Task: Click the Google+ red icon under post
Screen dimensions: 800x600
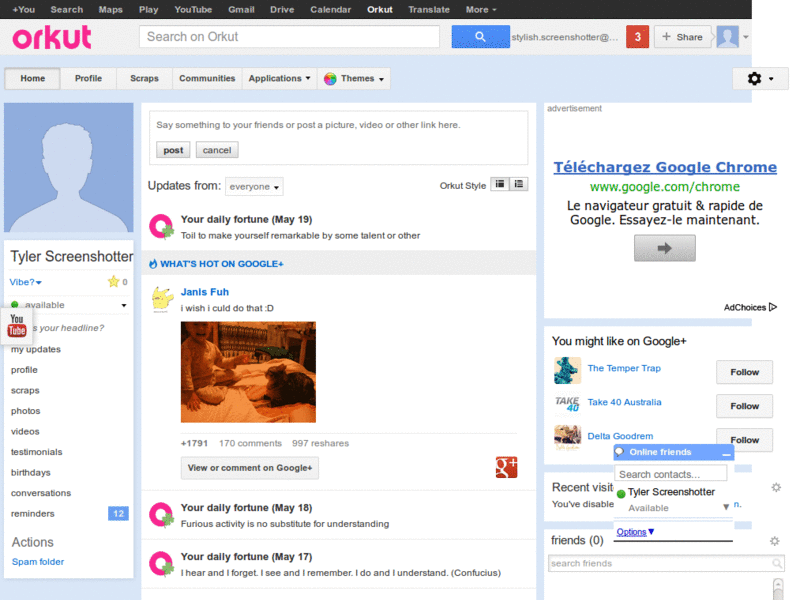Action: click(x=506, y=467)
